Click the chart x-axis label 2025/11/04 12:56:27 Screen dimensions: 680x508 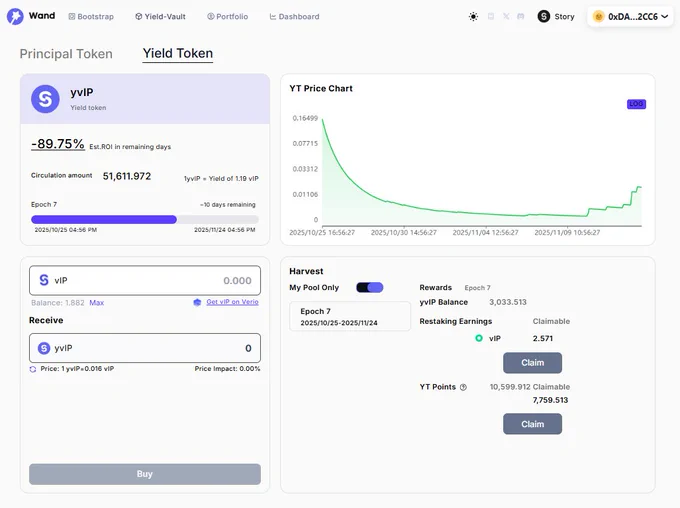pyautogui.click(x=486, y=233)
